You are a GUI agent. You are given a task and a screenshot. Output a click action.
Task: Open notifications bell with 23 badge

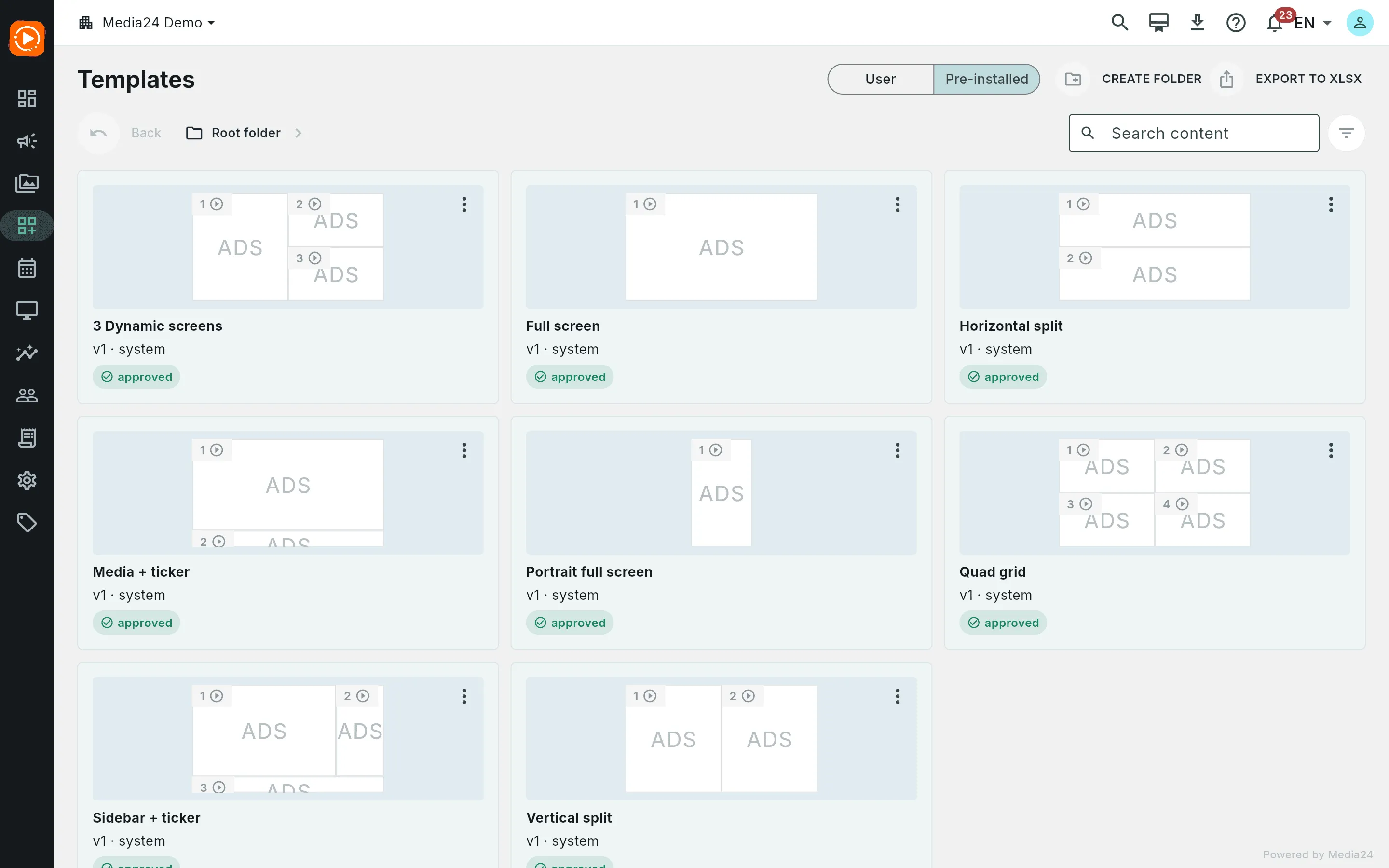pyautogui.click(x=1275, y=22)
